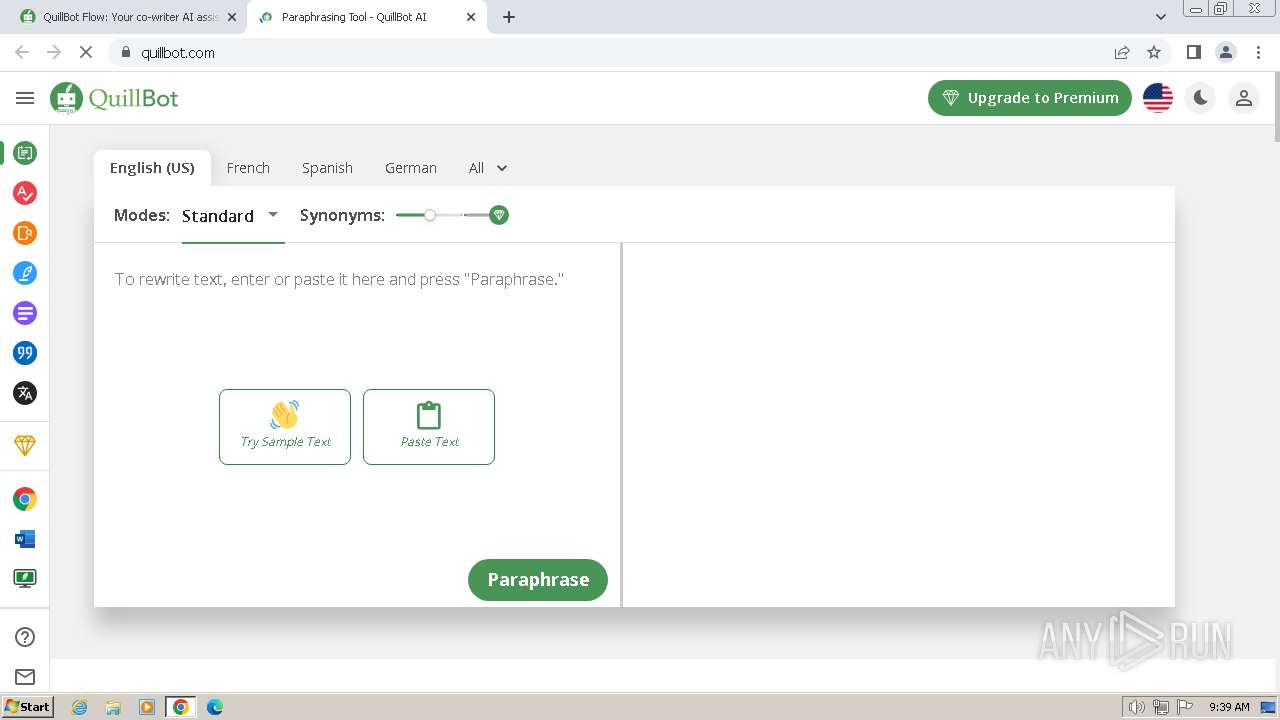The image size is (1280, 720).
Task: Open the Co-Writer pen sidebar icon
Action: coord(25,273)
